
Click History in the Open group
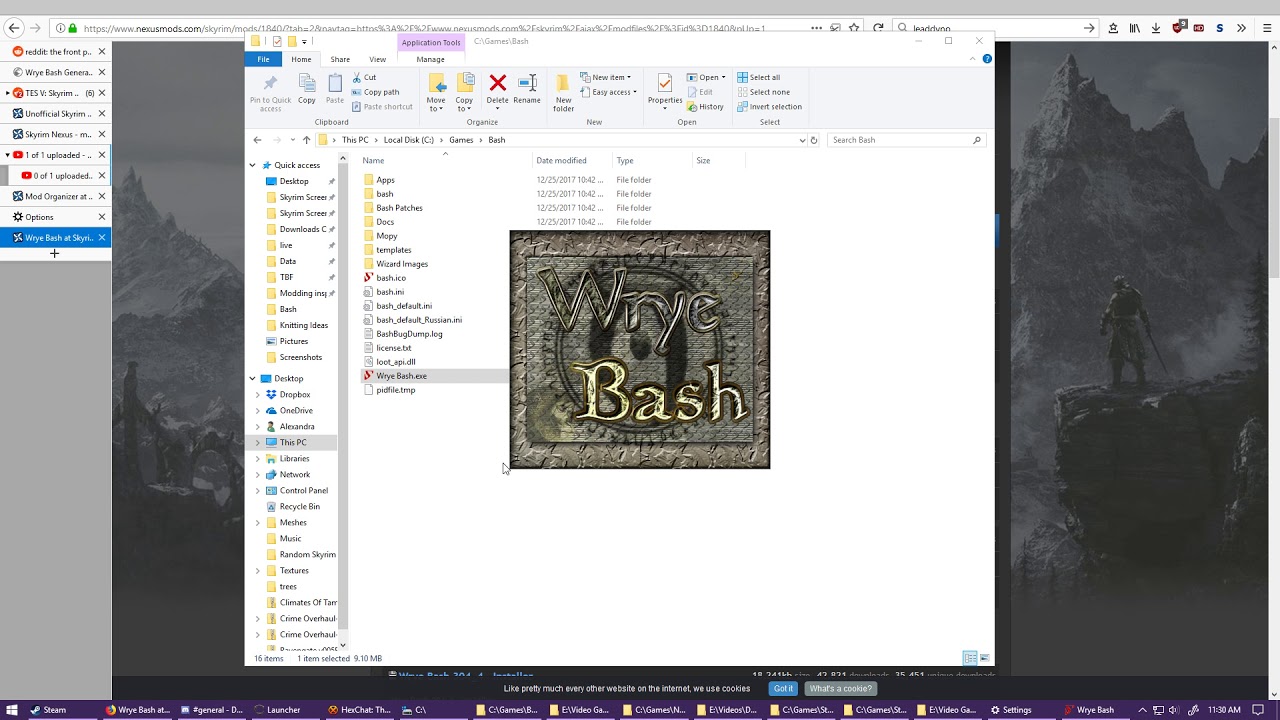[x=705, y=107]
